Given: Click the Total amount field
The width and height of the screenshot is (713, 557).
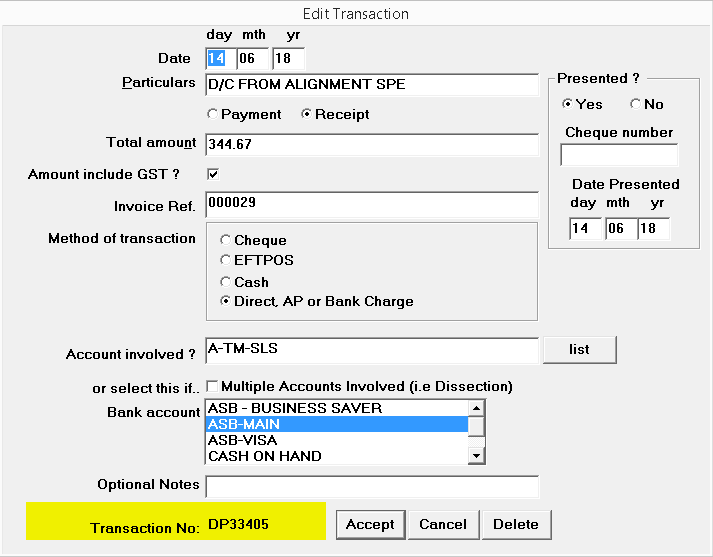Looking at the screenshot, I should 372,145.
